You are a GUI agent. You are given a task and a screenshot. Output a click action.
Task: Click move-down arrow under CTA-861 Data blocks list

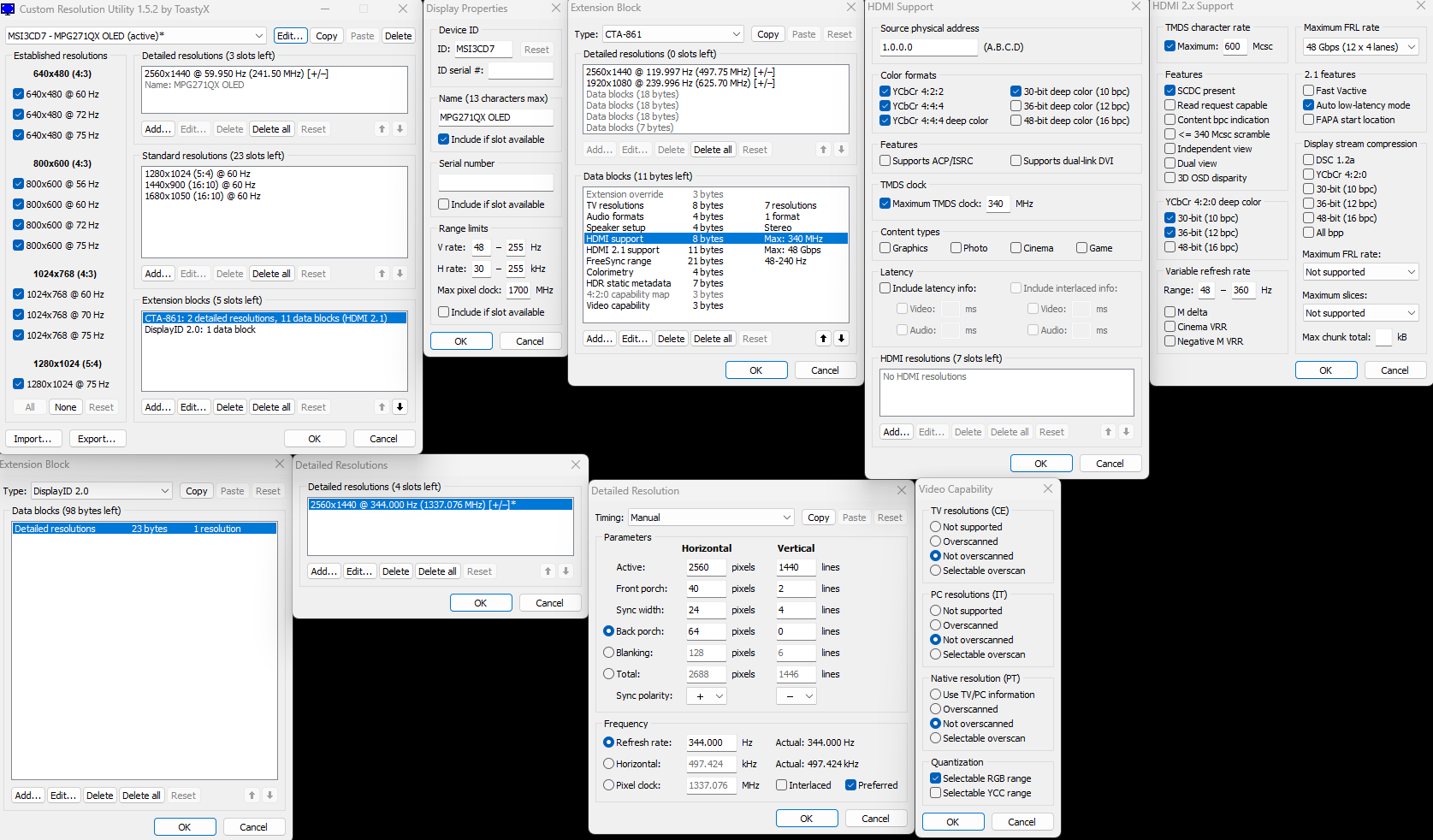841,339
